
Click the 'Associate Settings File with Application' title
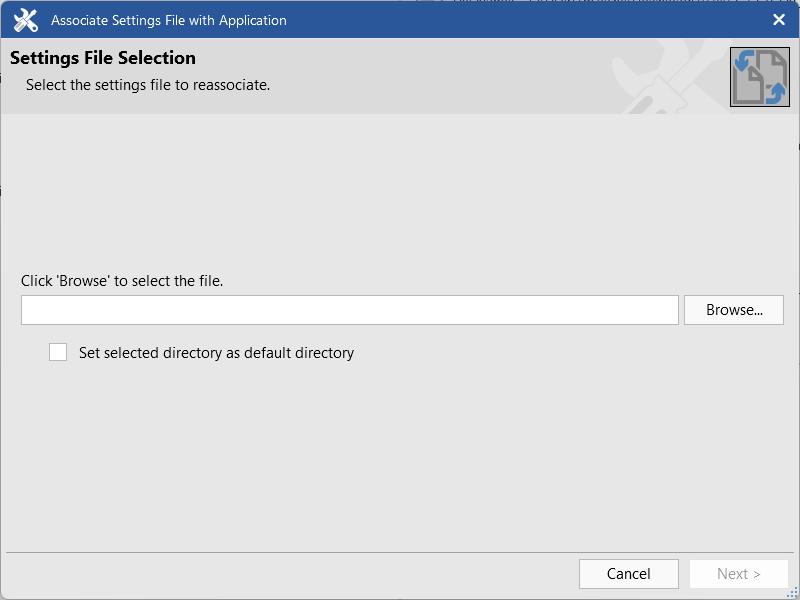point(168,20)
